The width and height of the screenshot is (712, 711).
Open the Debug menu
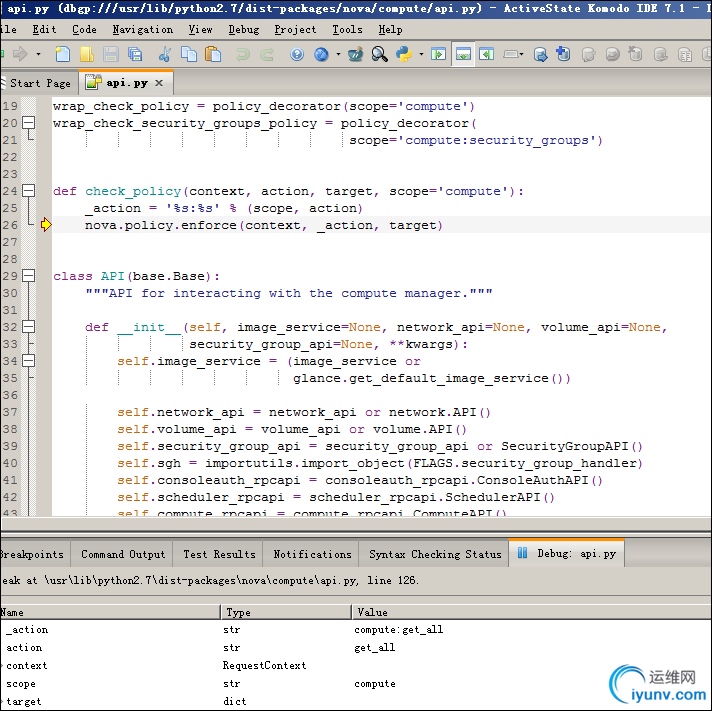click(243, 29)
